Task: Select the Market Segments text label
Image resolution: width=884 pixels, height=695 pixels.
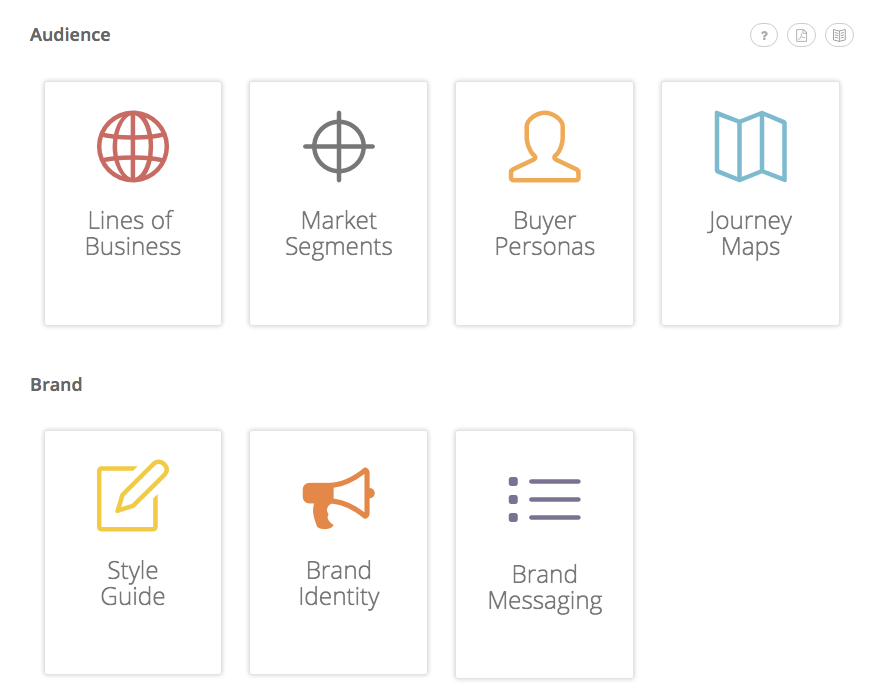Action: click(x=339, y=234)
